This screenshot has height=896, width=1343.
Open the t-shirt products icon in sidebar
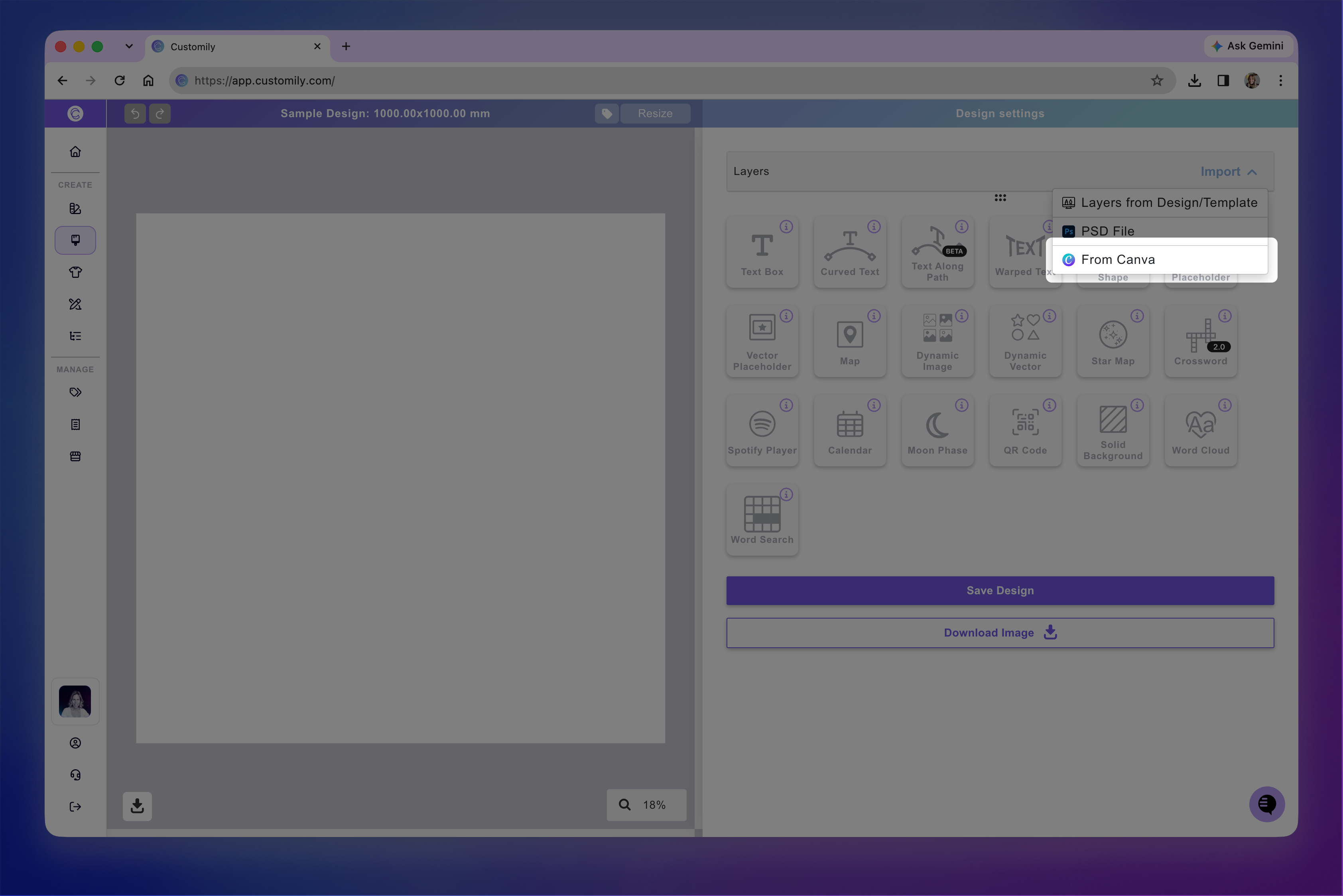tap(75, 272)
